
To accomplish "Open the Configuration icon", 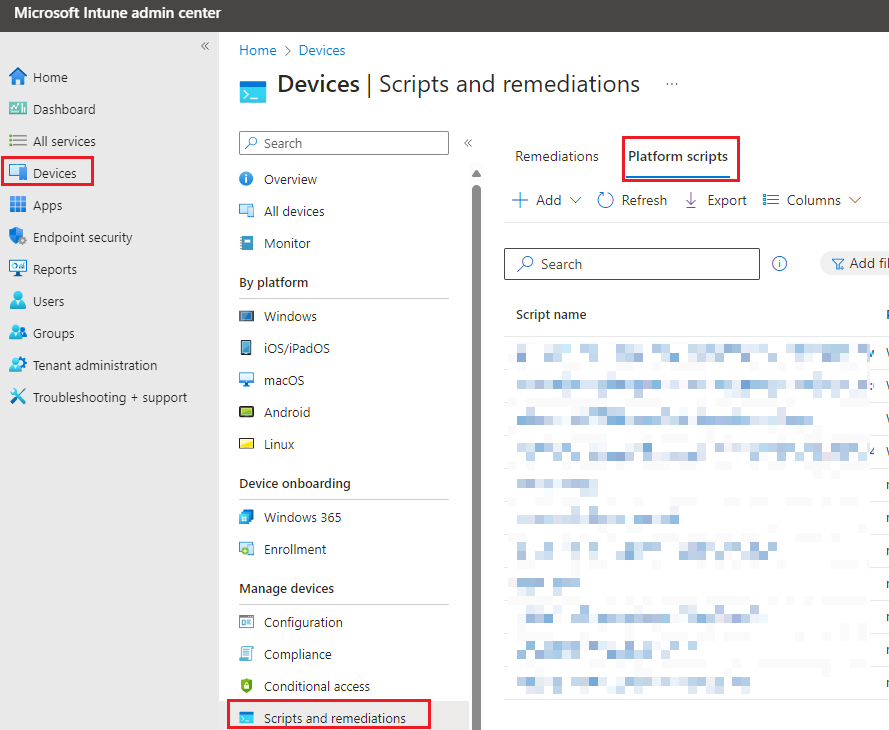I will point(246,622).
